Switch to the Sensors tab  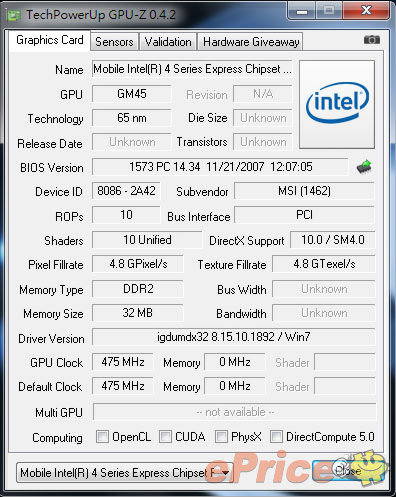(114, 42)
